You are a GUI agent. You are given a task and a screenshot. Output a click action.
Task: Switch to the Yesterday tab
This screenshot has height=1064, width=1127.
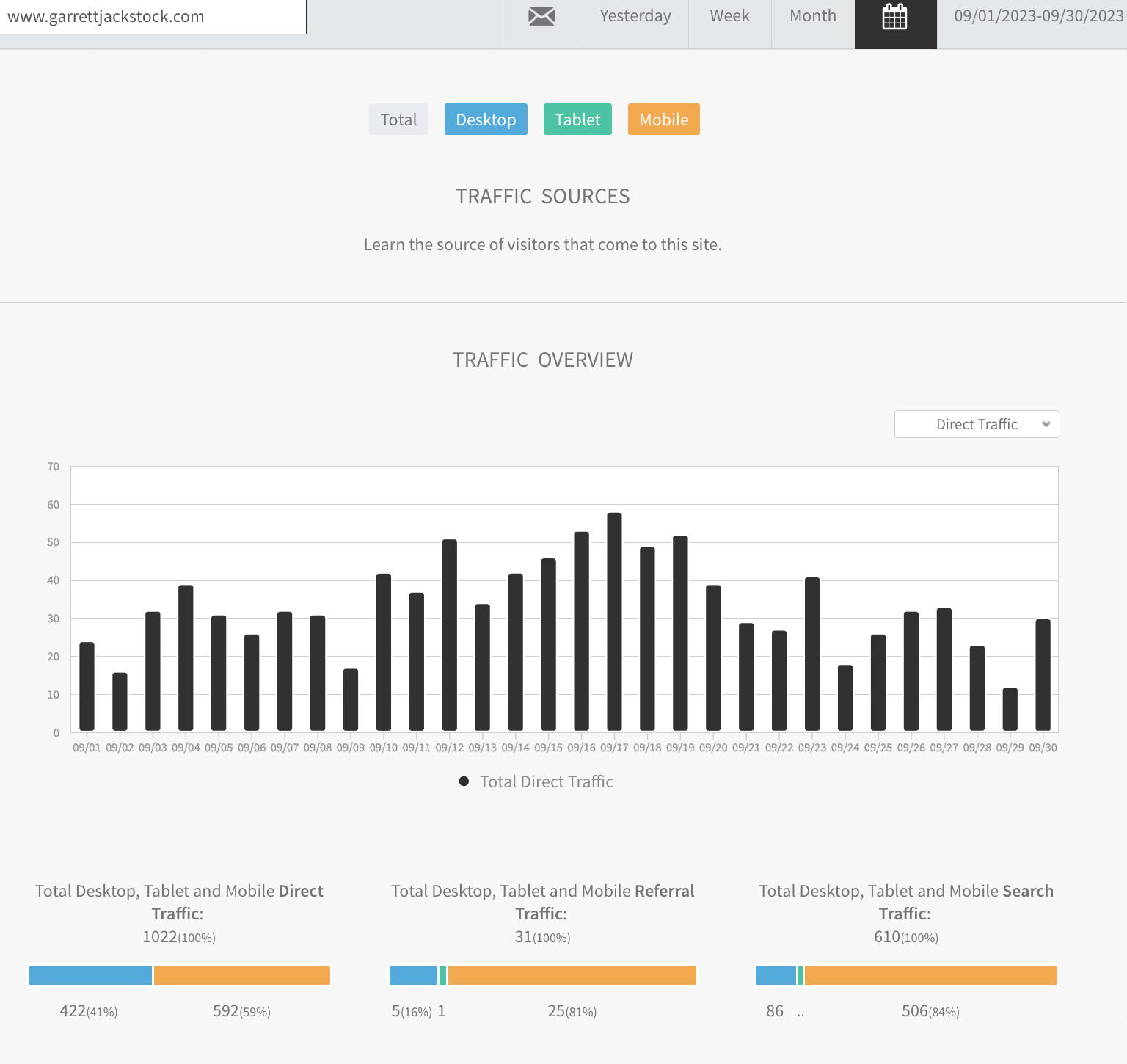click(635, 16)
